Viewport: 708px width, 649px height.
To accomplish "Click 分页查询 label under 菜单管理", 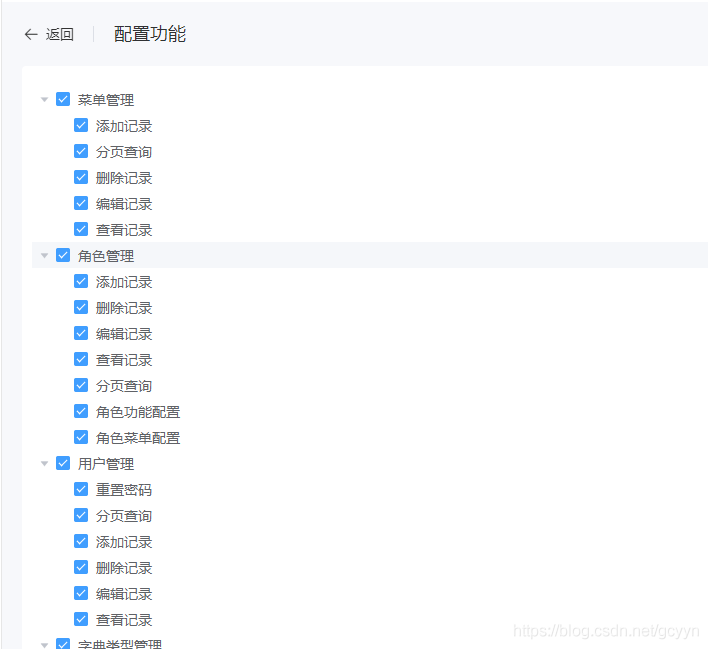I will pyautogui.click(x=124, y=152).
